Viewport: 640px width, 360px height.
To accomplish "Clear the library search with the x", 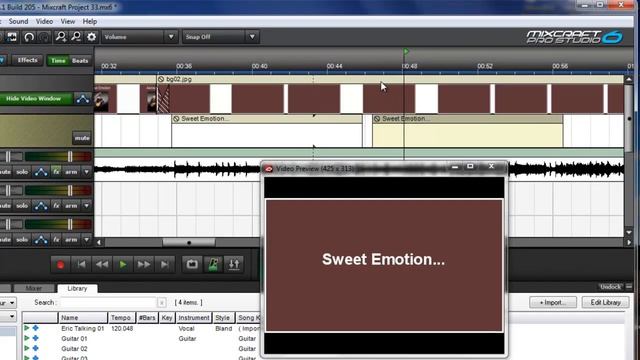I will [x=162, y=303].
